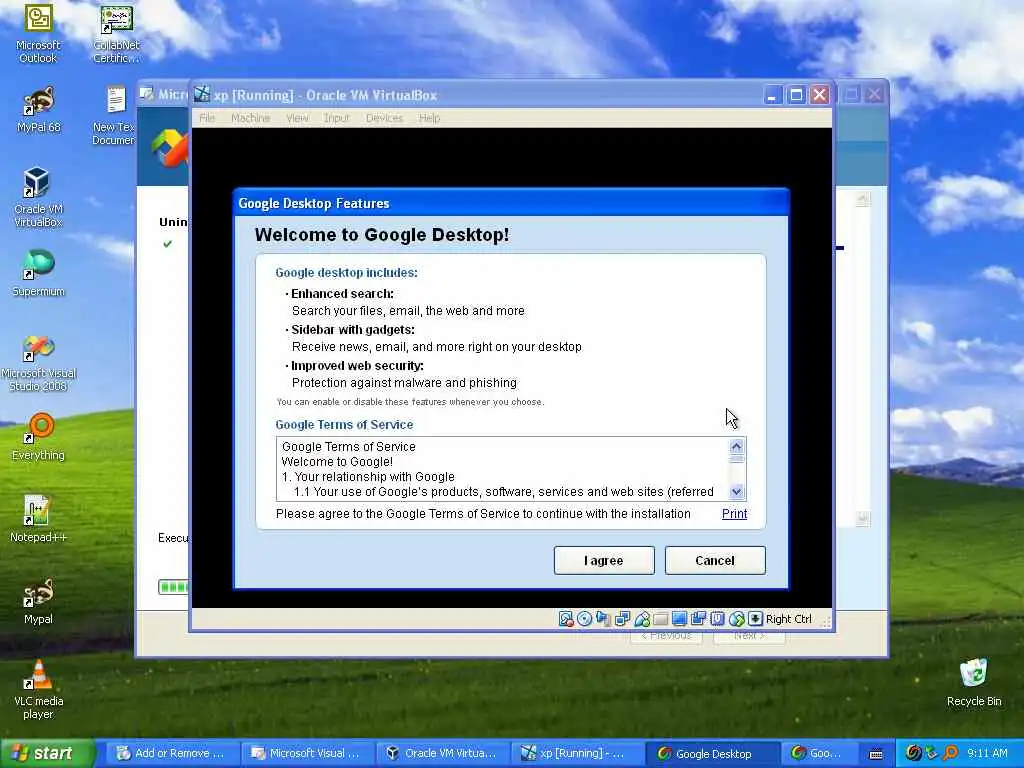Click the Right Ctrl host key label
Screen dimensions: 1024x768
788,619
